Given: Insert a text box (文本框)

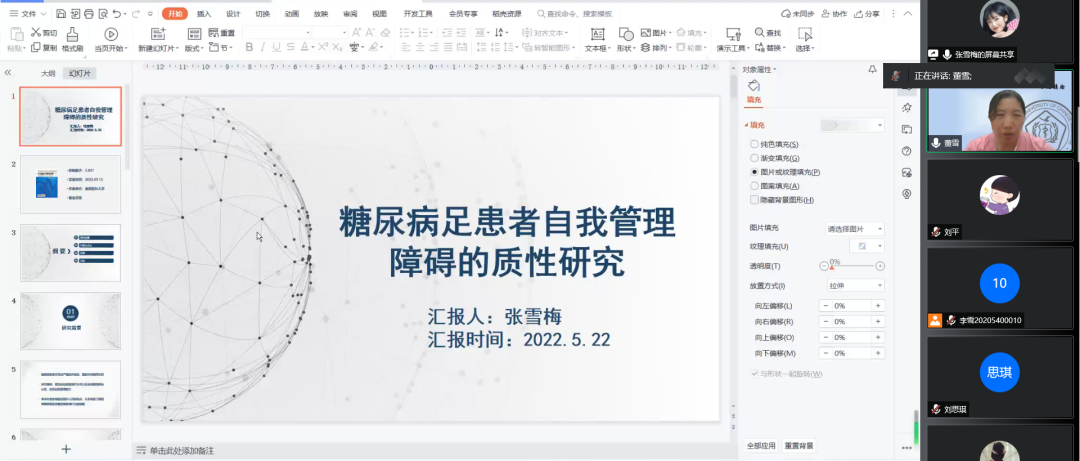Looking at the screenshot, I should [x=596, y=40].
